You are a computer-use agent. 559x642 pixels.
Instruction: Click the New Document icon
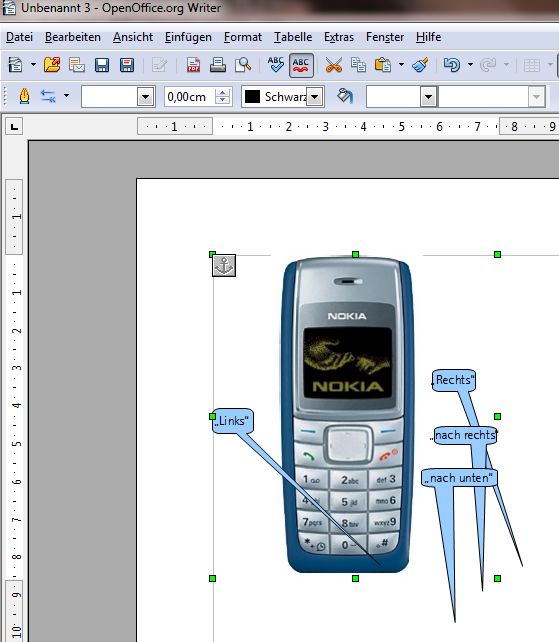[16, 65]
